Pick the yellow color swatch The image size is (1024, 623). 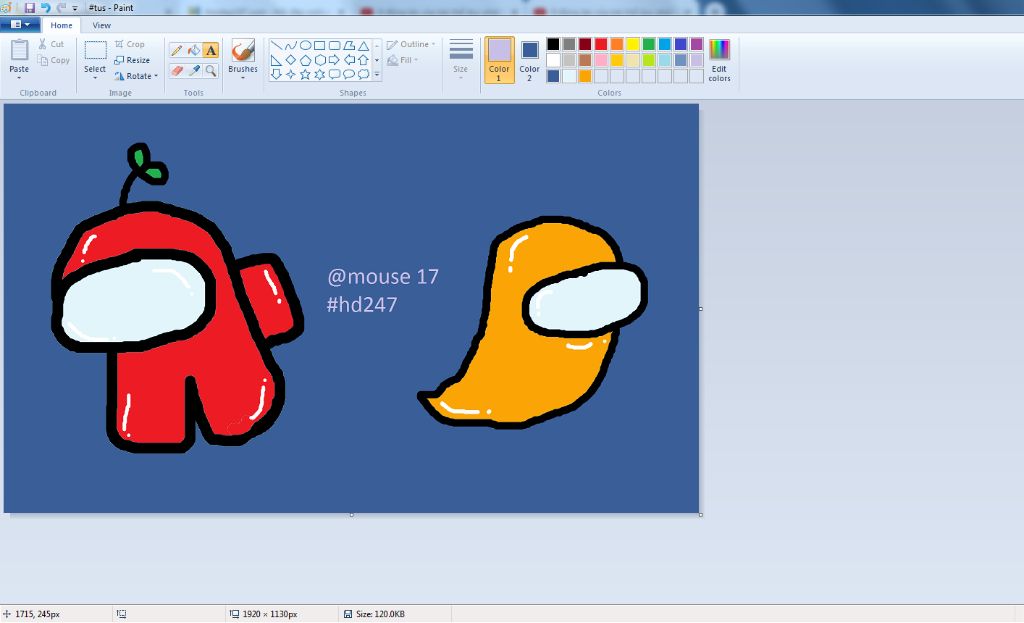pos(633,44)
